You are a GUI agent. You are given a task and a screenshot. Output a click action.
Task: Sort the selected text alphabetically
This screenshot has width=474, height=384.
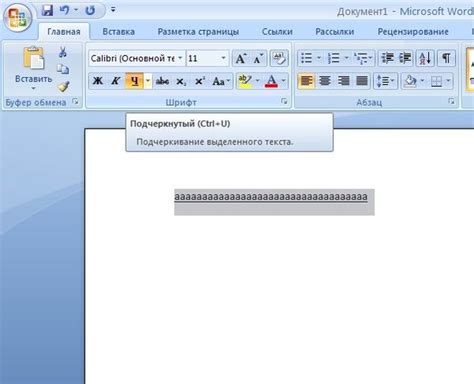425,58
